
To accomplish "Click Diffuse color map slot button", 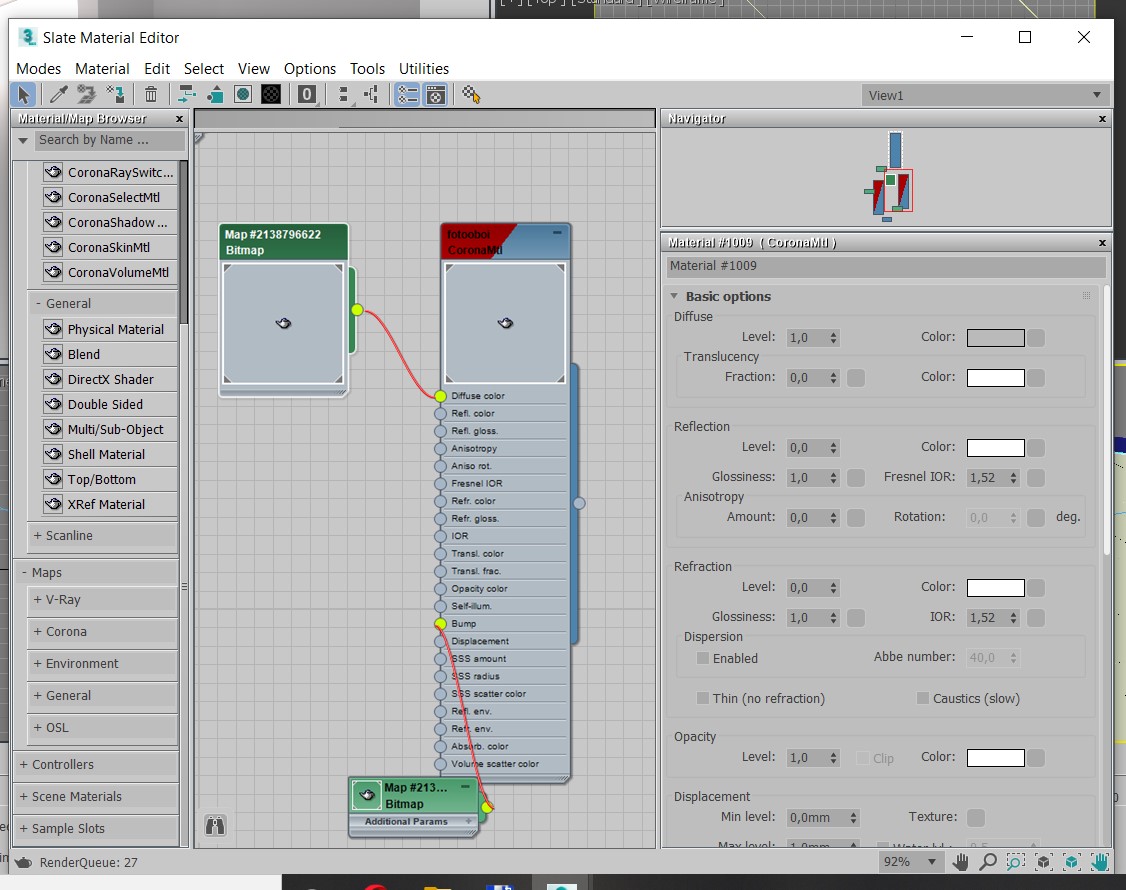I will pos(1036,338).
